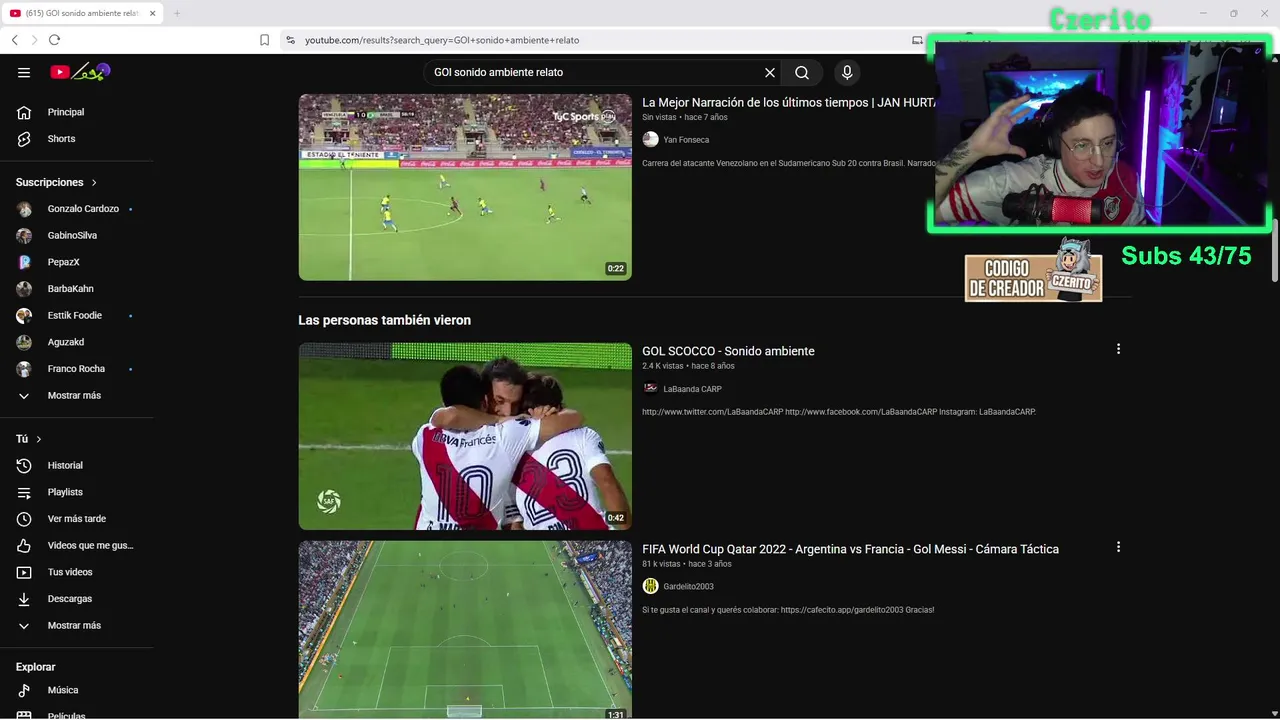The image size is (1280, 720).
Task: Click the browser address bar URL
Action: coord(442,40)
